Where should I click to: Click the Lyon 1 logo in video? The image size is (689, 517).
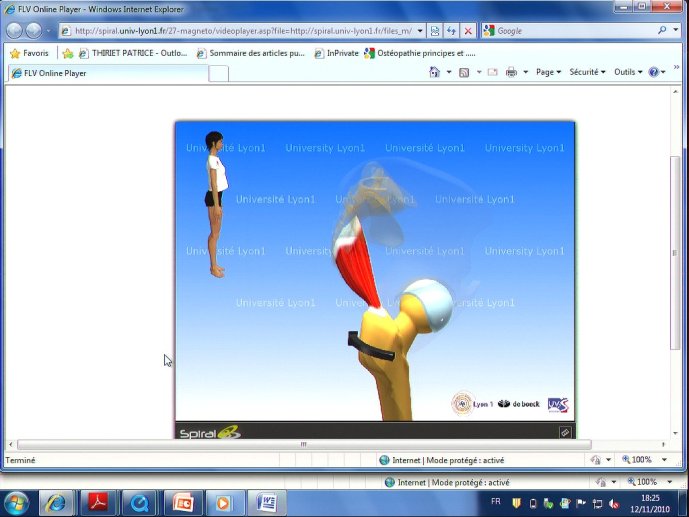pos(472,403)
